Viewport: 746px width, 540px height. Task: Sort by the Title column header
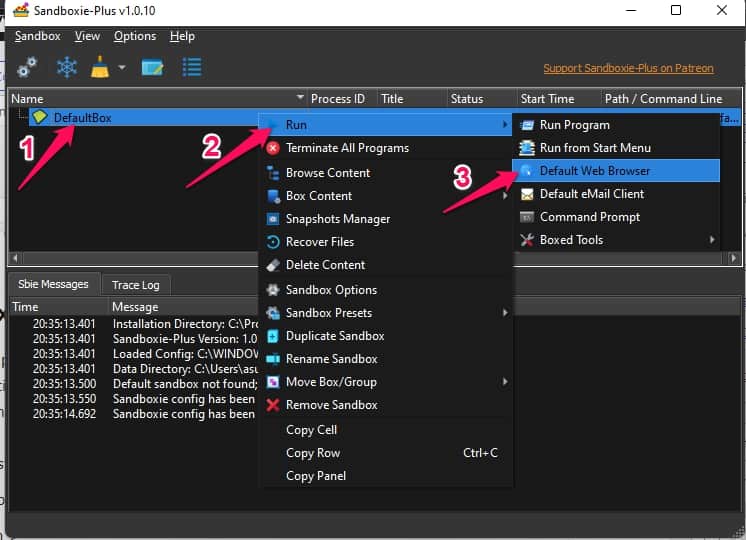412,98
